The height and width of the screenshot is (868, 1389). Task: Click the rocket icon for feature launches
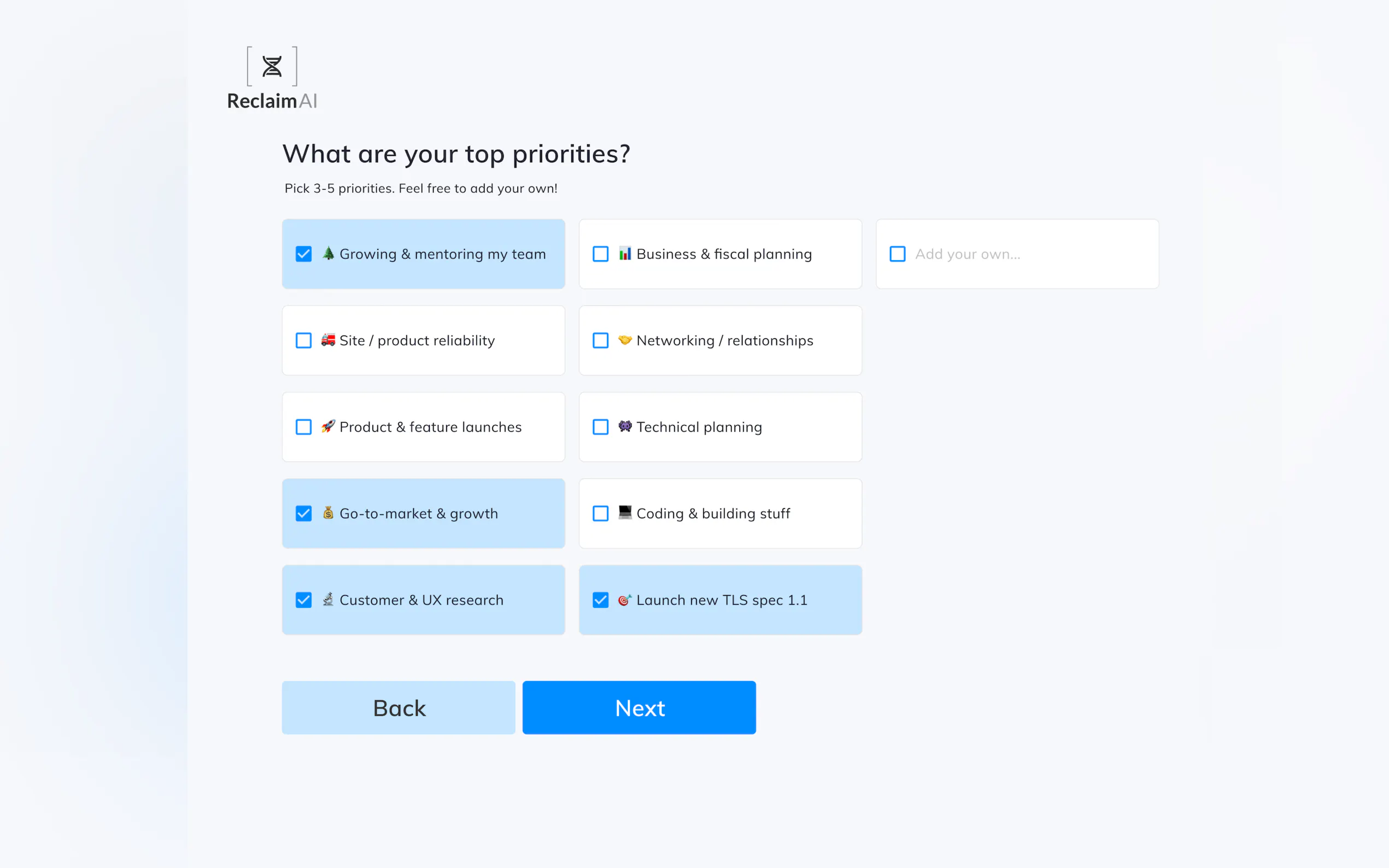328,426
